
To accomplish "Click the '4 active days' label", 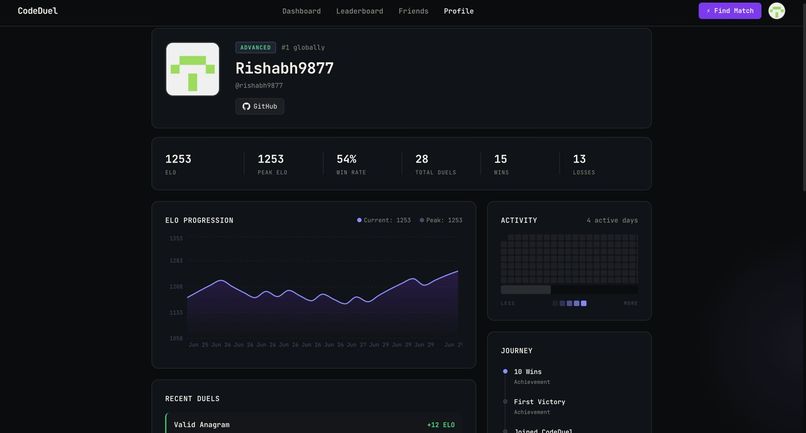I will tap(612, 220).
